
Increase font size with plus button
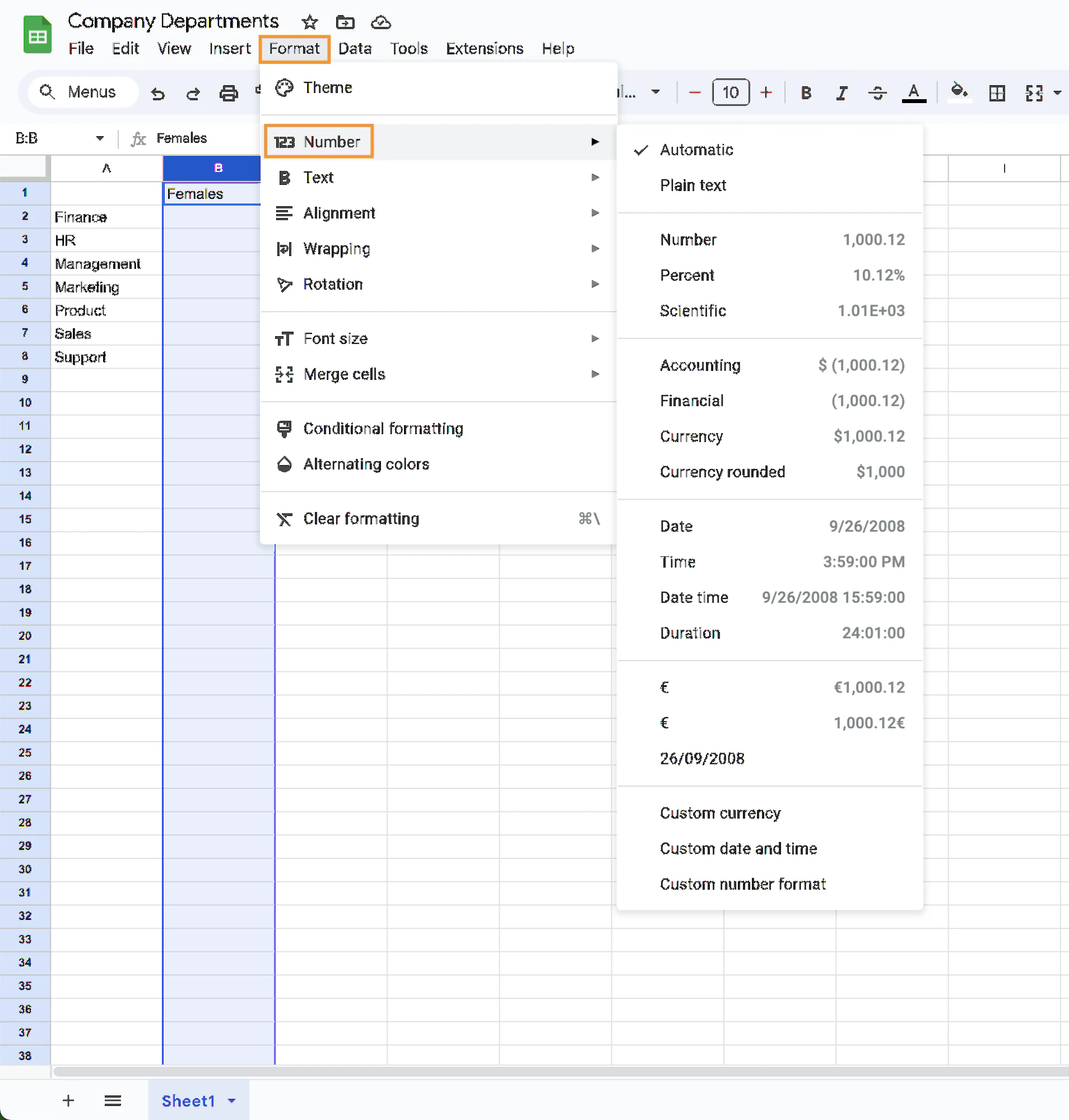click(766, 92)
